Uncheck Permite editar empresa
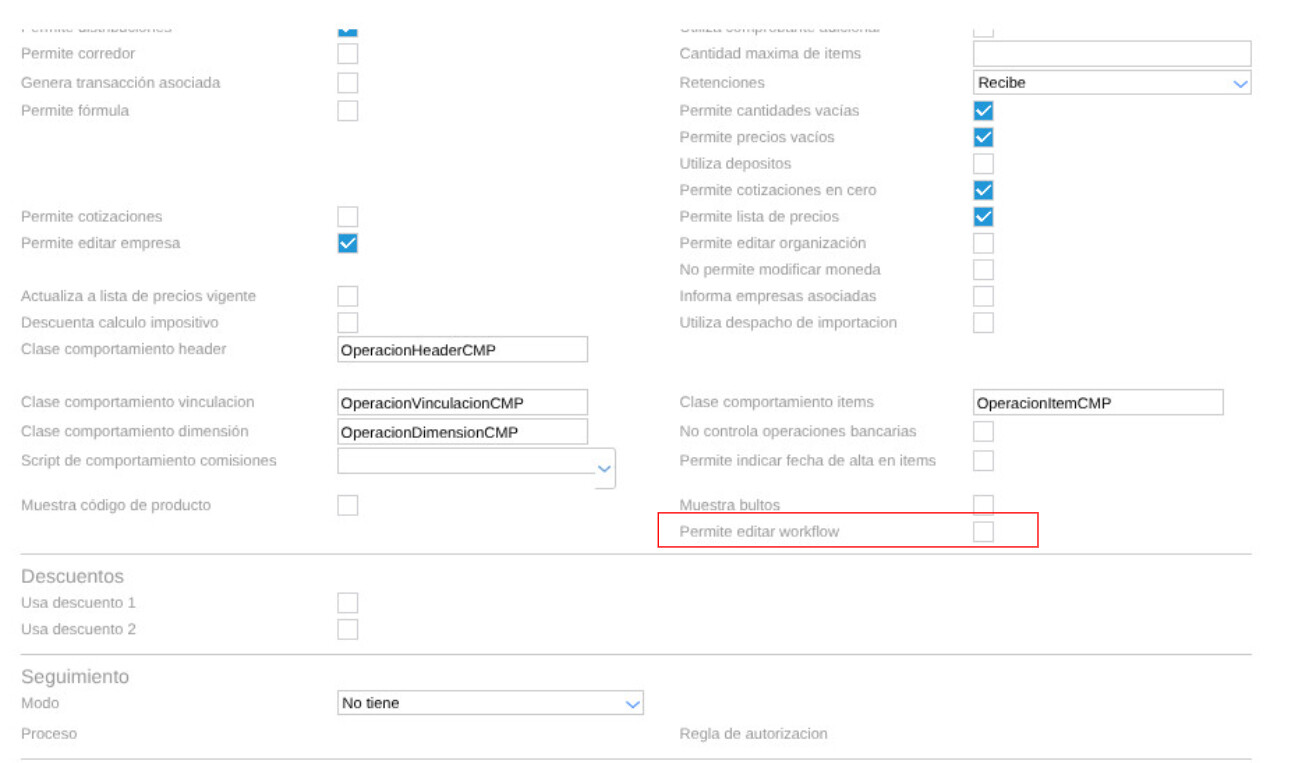This screenshot has width=1309, height=763. tap(347, 243)
